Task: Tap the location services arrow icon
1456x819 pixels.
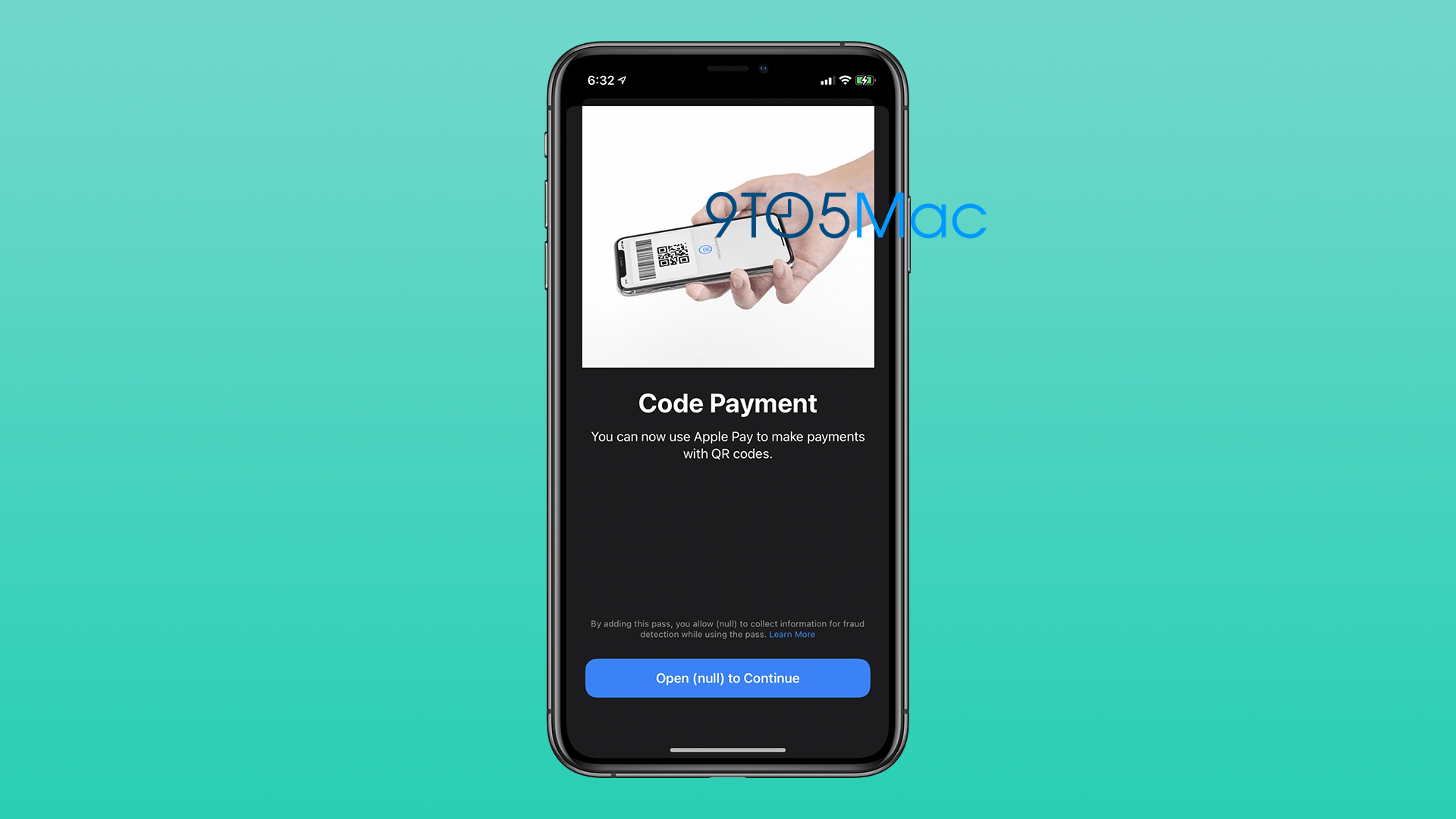Action: pos(626,80)
